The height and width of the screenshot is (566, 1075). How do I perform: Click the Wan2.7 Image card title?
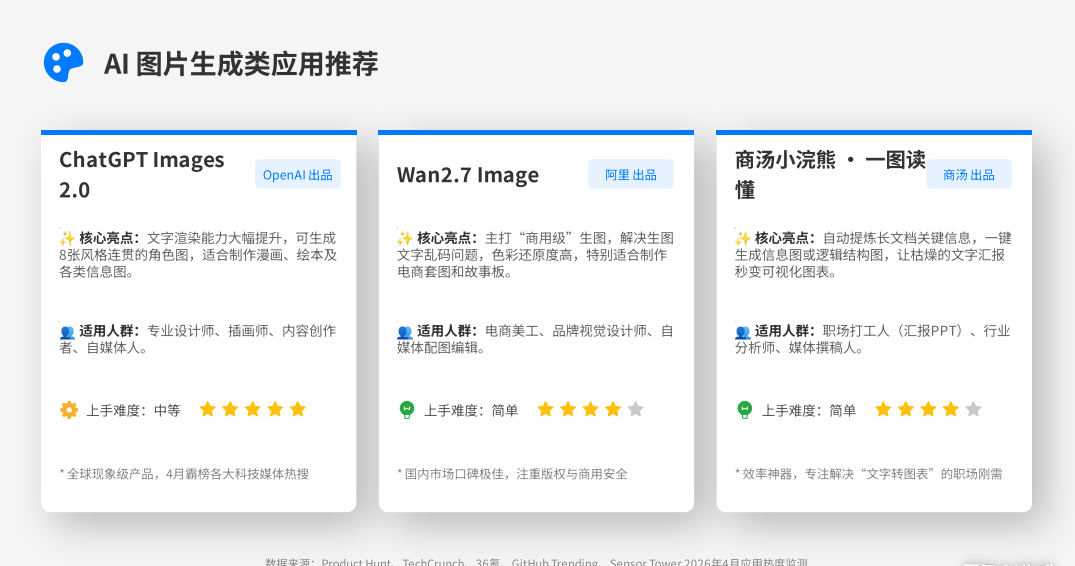point(468,175)
